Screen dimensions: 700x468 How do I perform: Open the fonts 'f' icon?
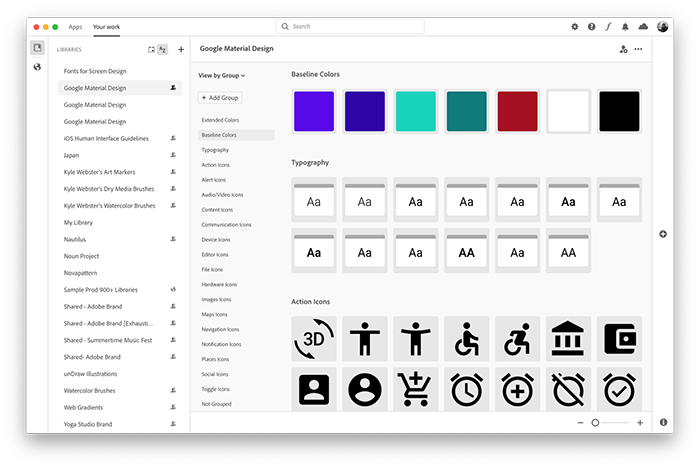point(608,27)
